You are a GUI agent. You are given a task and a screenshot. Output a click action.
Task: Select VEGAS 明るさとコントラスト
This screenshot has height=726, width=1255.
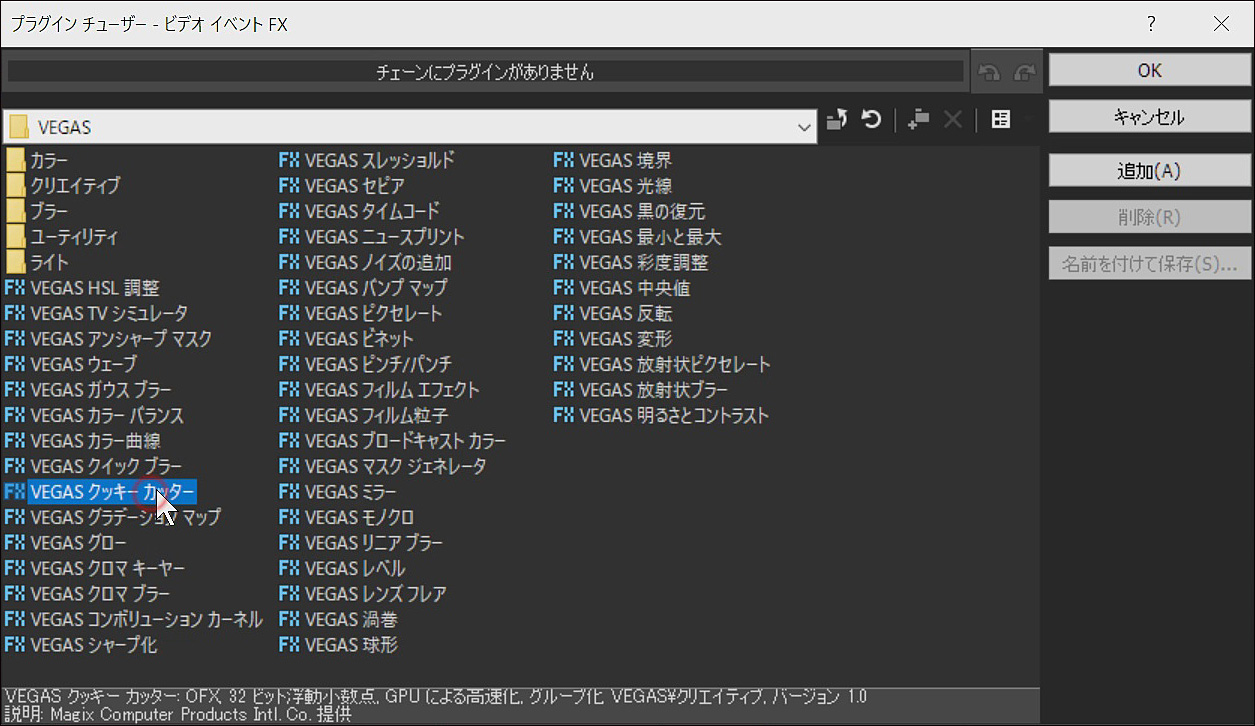click(662, 416)
